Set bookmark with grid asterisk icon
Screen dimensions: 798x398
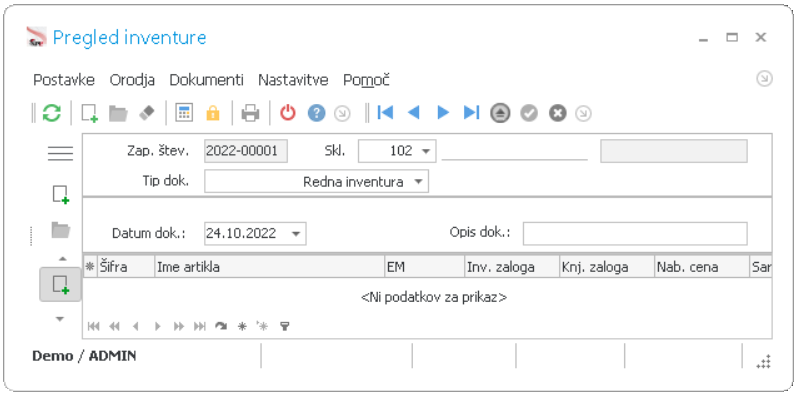242,326
